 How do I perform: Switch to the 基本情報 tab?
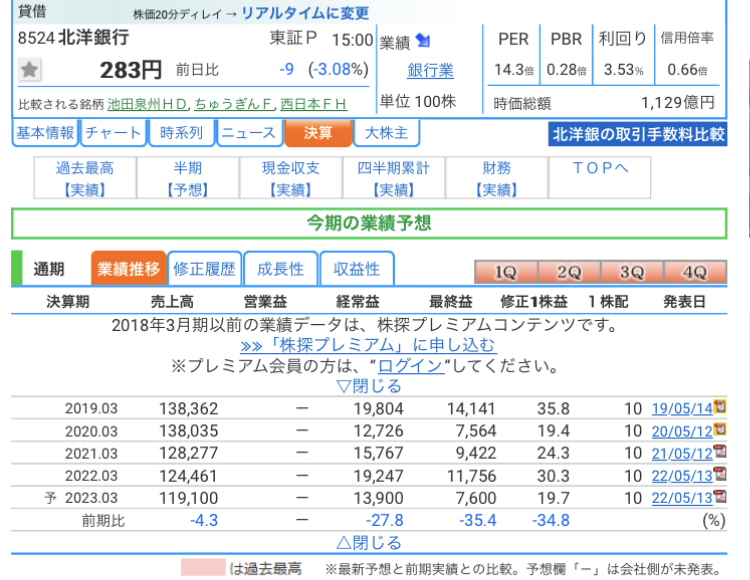coord(45,132)
